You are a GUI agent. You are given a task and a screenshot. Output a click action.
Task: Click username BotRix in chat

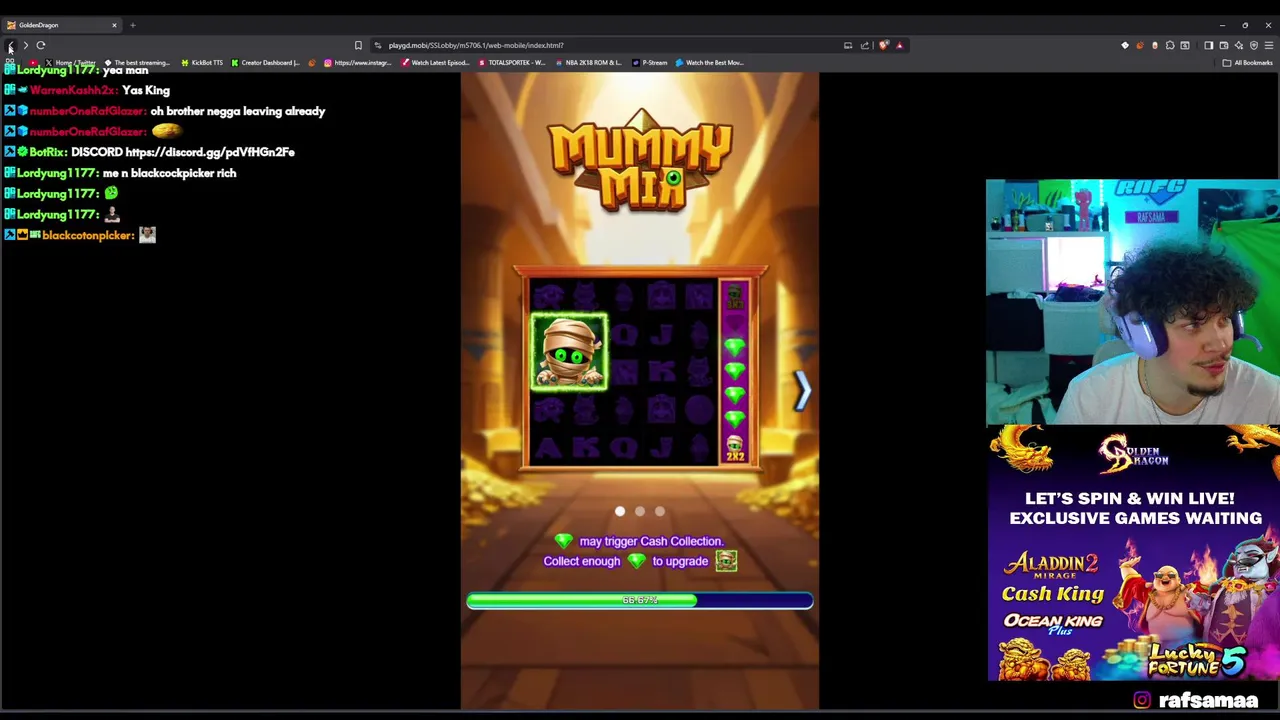click(48, 152)
